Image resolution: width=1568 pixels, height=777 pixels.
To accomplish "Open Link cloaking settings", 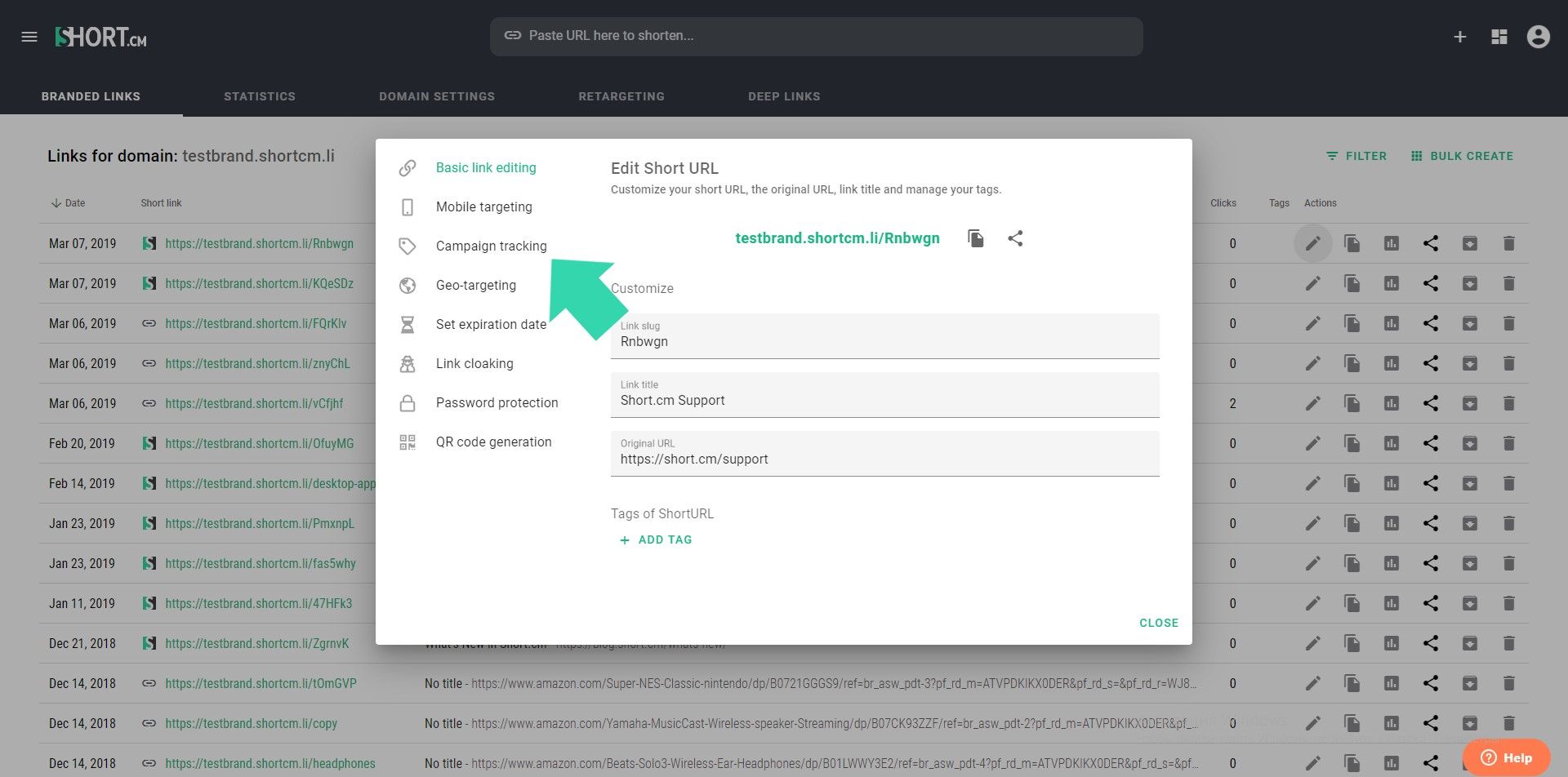I will 474,364.
